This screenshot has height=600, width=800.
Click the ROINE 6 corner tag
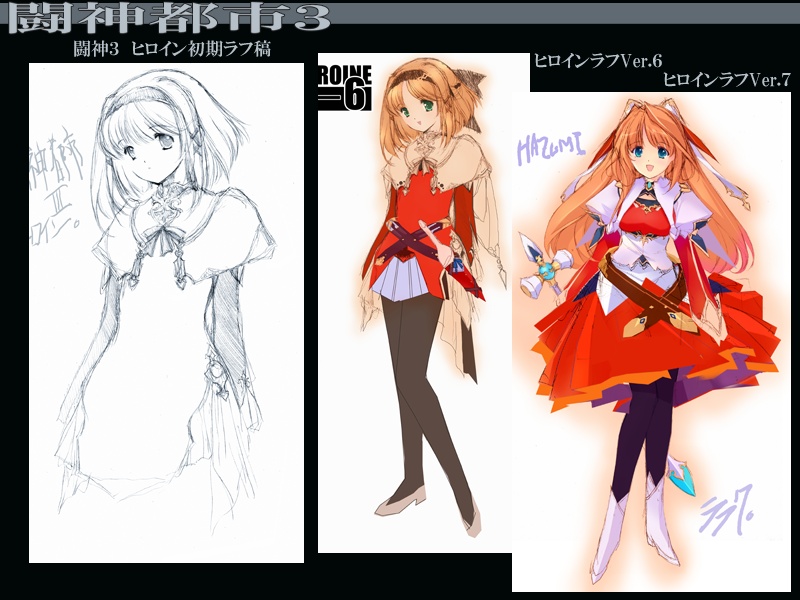(344, 86)
